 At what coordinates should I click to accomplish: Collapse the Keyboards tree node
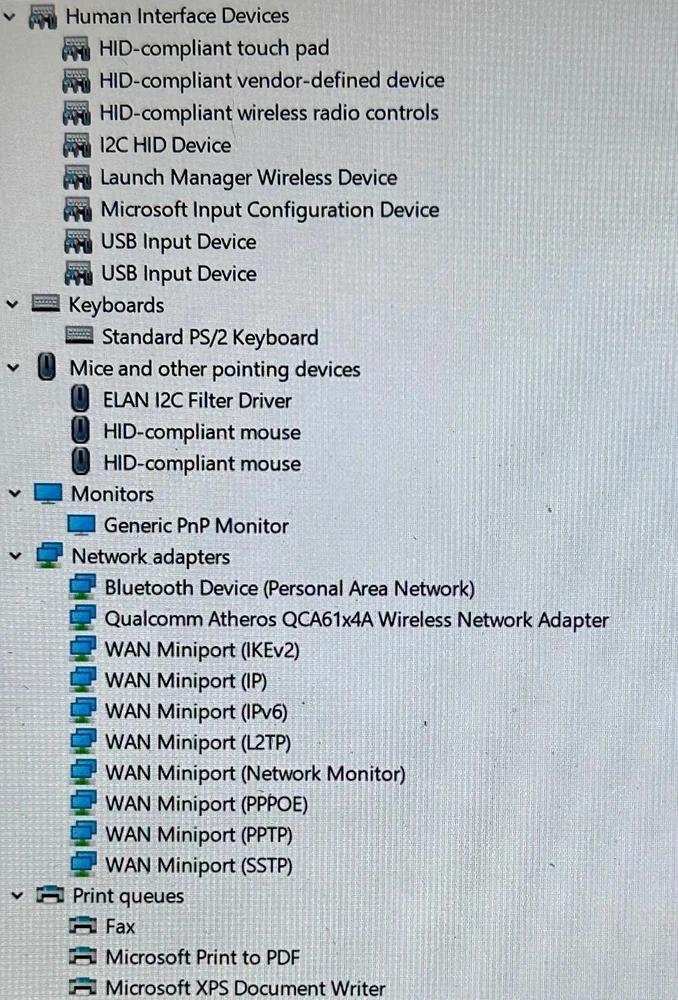(12, 305)
